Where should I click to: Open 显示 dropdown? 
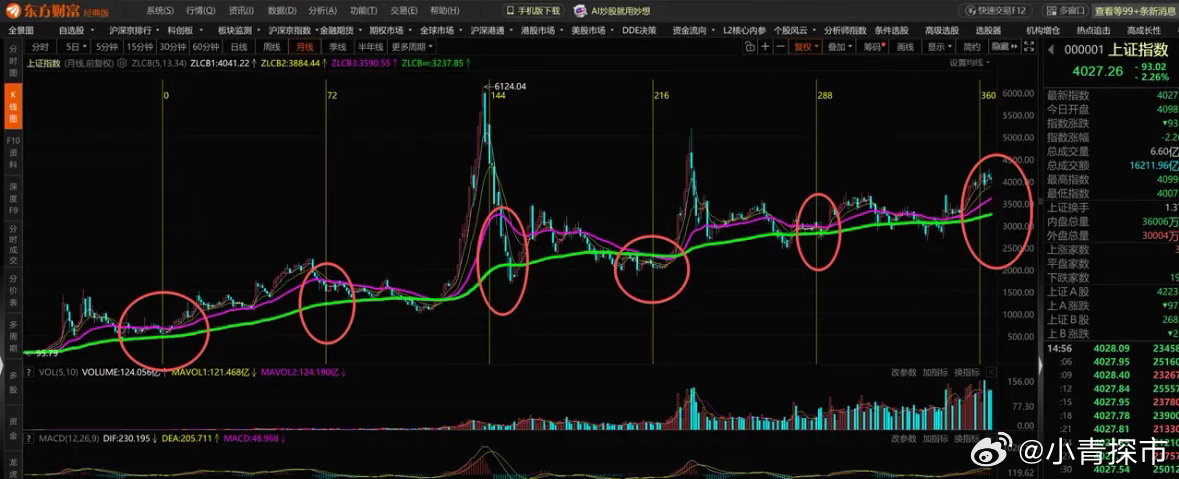pyautogui.click(x=939, y=47)
